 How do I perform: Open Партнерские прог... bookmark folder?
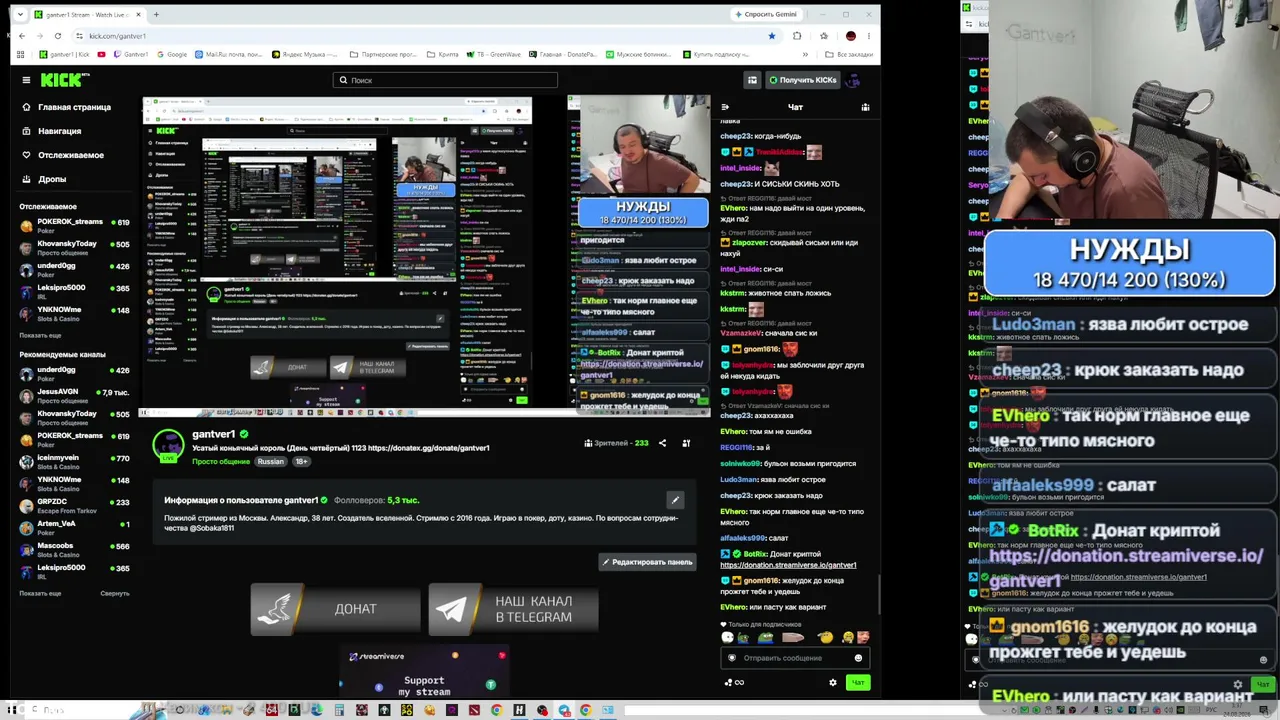pos(384,54)
